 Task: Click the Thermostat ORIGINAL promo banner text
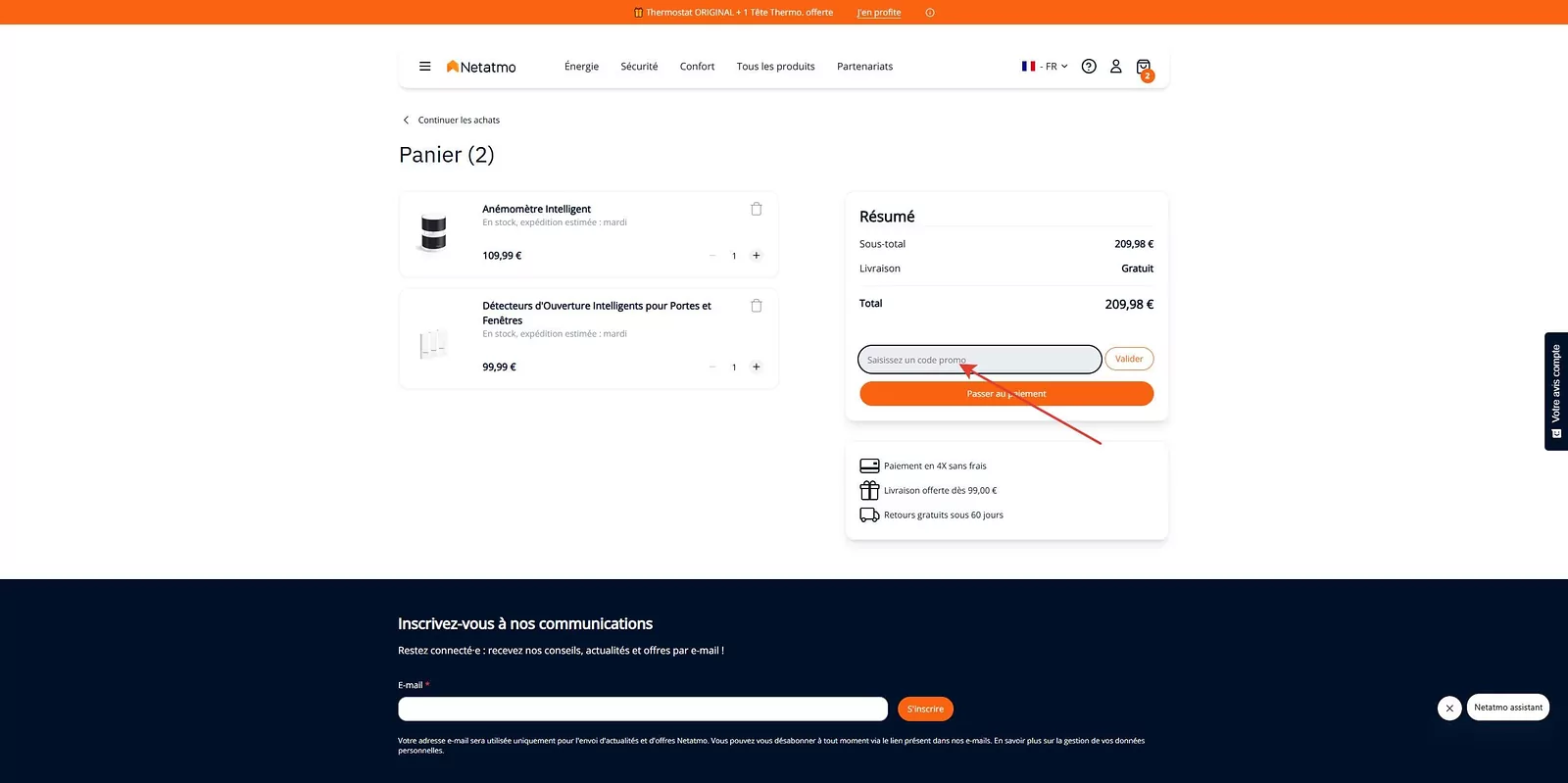[740, 13]
